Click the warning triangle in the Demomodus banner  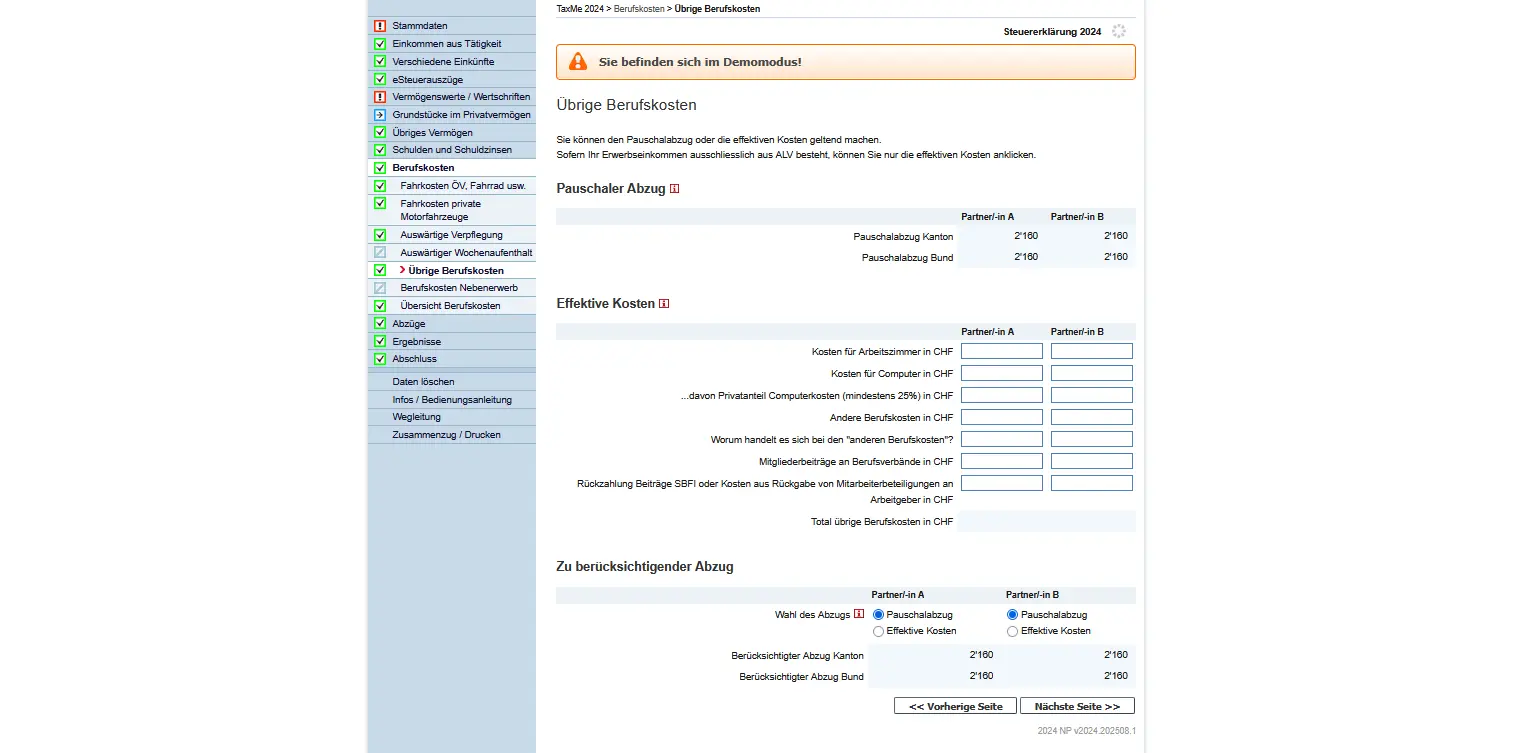tap(577, 61)
